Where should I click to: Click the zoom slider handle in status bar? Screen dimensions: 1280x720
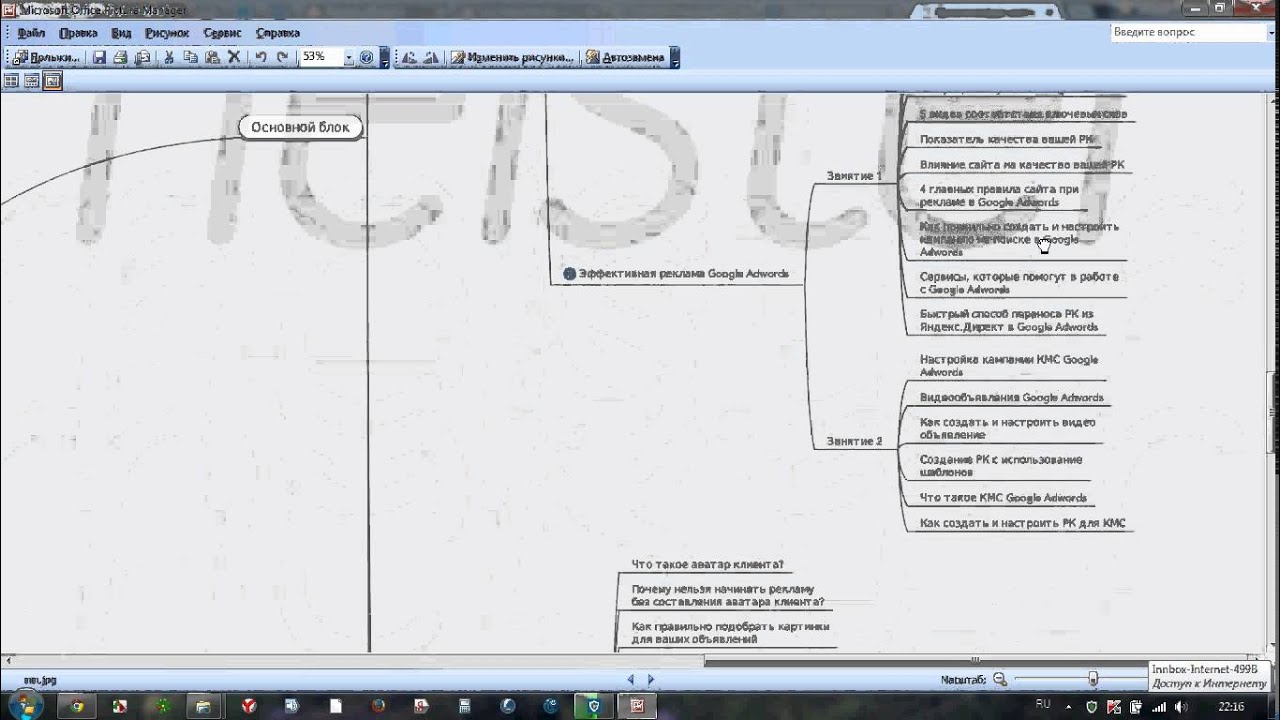click(1093, 679)
